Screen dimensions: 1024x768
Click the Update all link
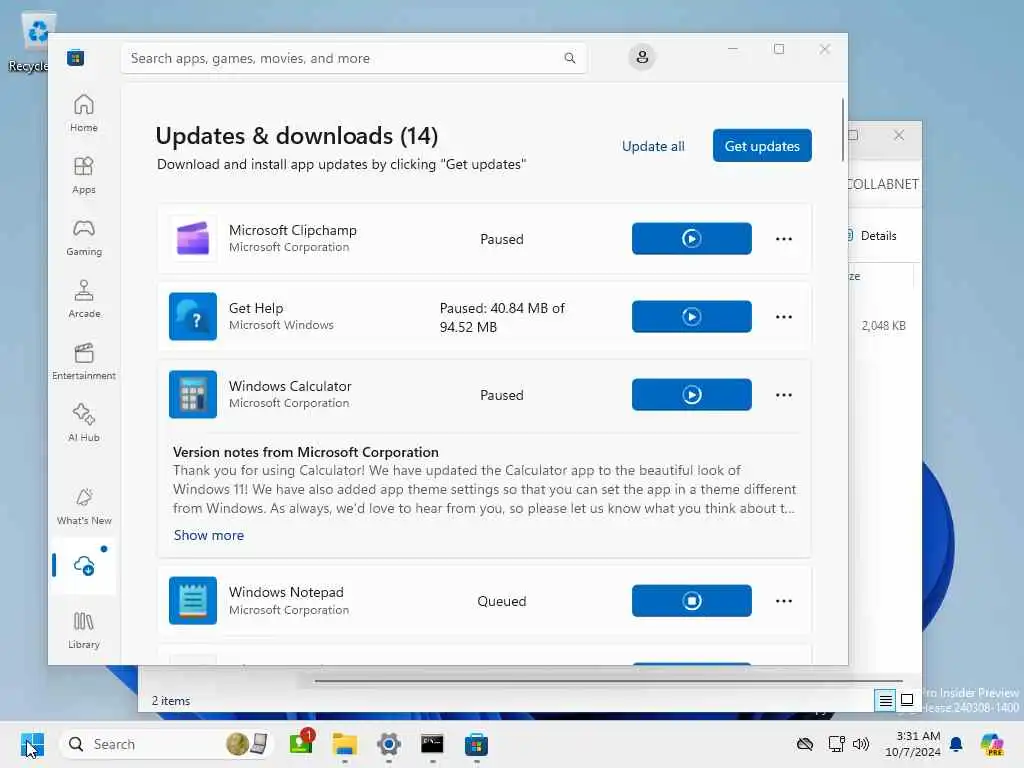[653, 146]
